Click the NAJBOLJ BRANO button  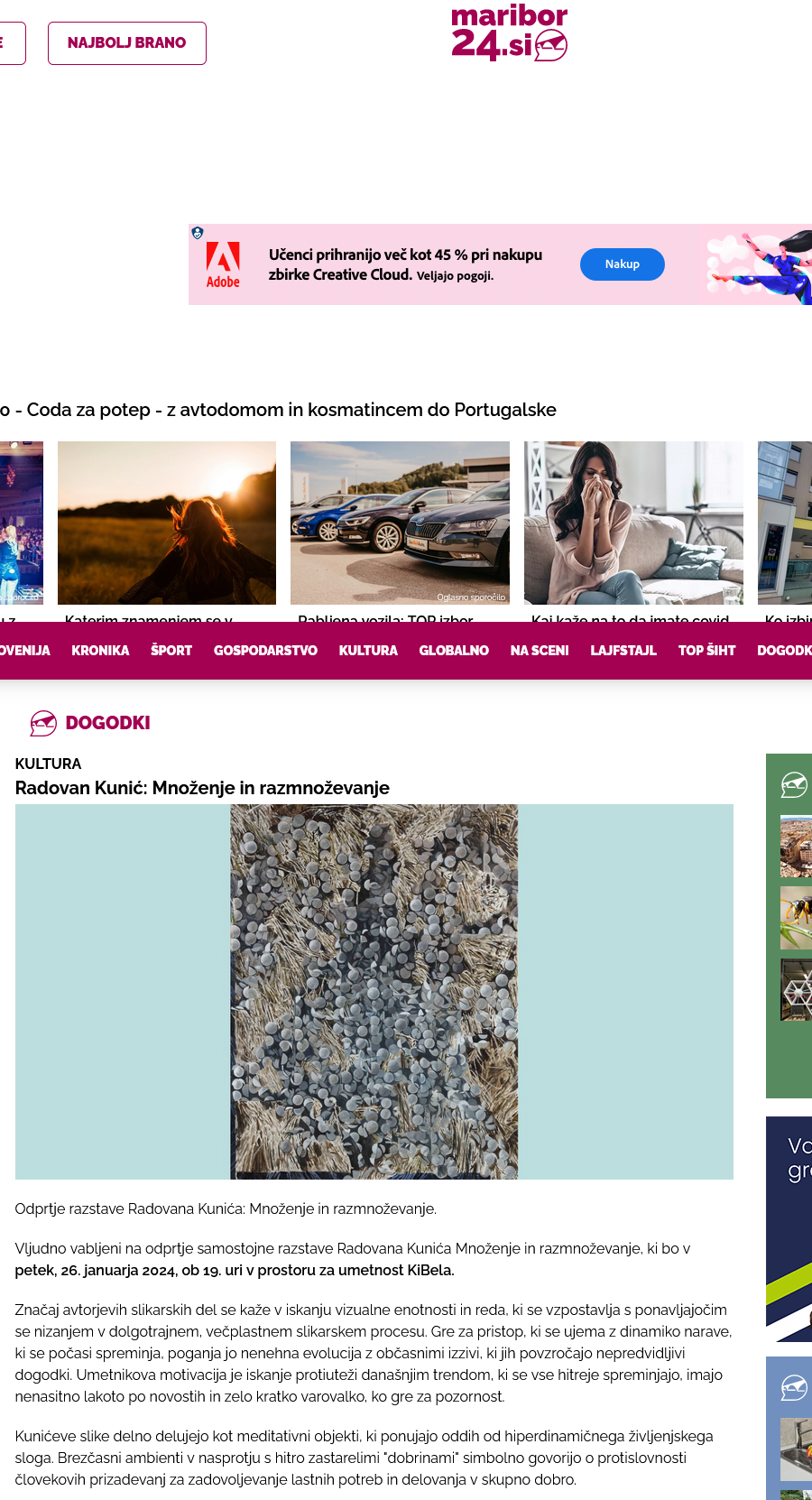127,43
